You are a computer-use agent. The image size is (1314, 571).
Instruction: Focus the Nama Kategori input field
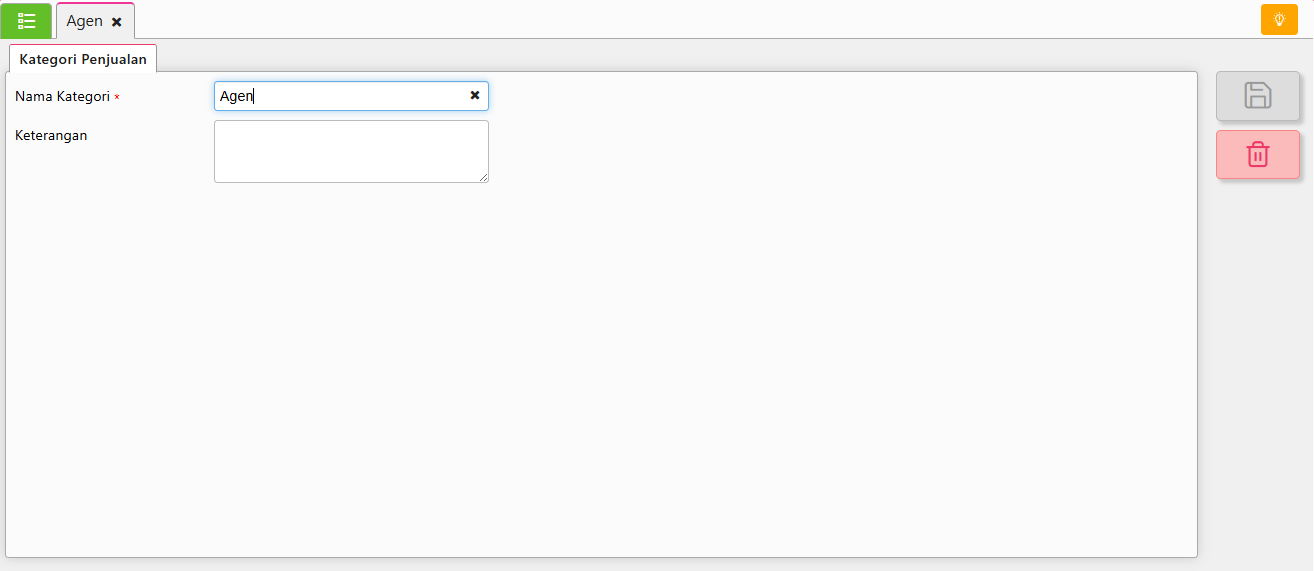(x=340, y=96)
